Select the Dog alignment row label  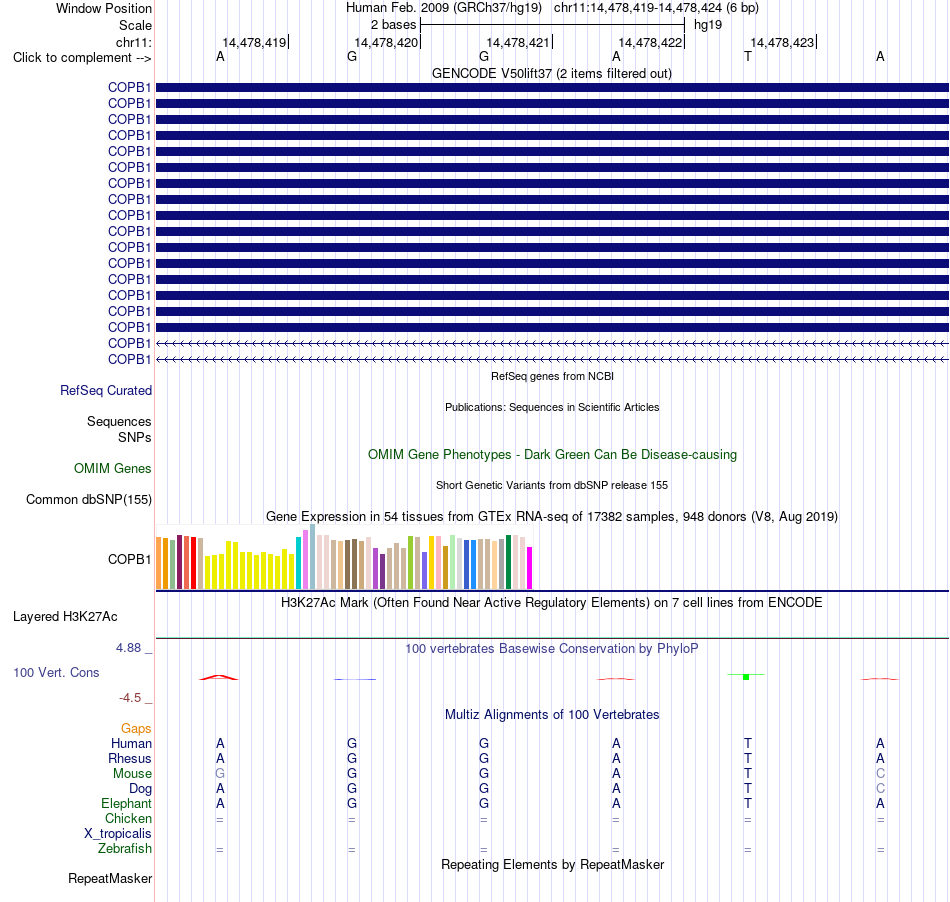click(x=140, y=789)
